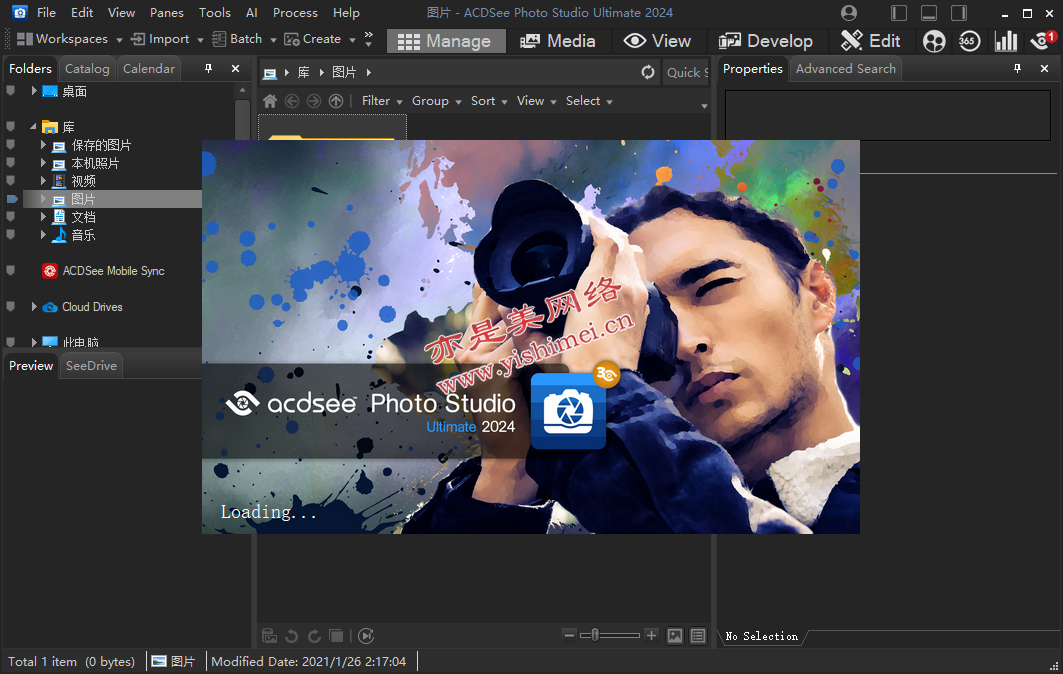Toggle easy-select marker for ACDSee Mobile Sync

click(x=11, y=271)
